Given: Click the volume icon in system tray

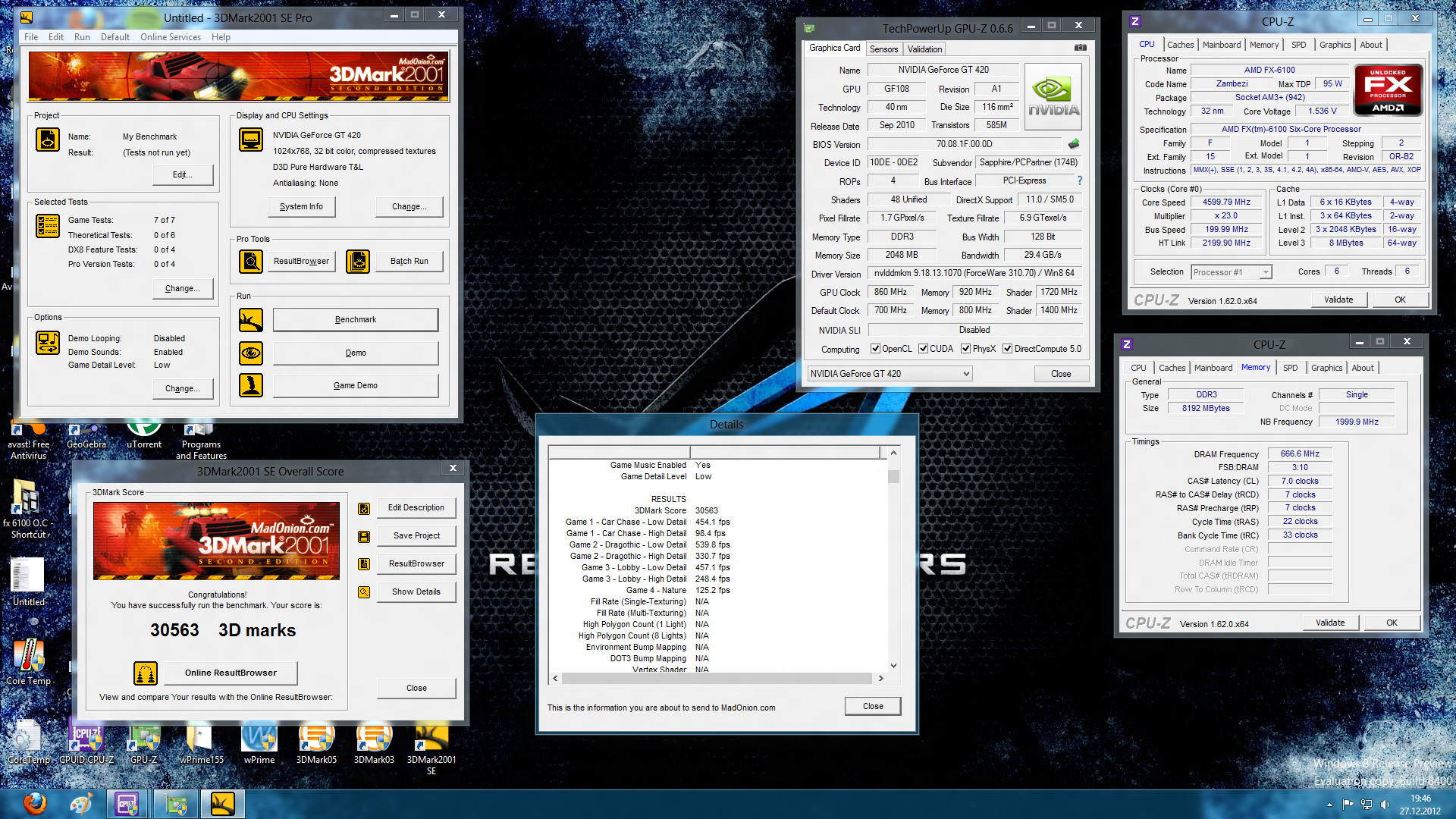Looking at the screenshot, I should (1384, 805).
